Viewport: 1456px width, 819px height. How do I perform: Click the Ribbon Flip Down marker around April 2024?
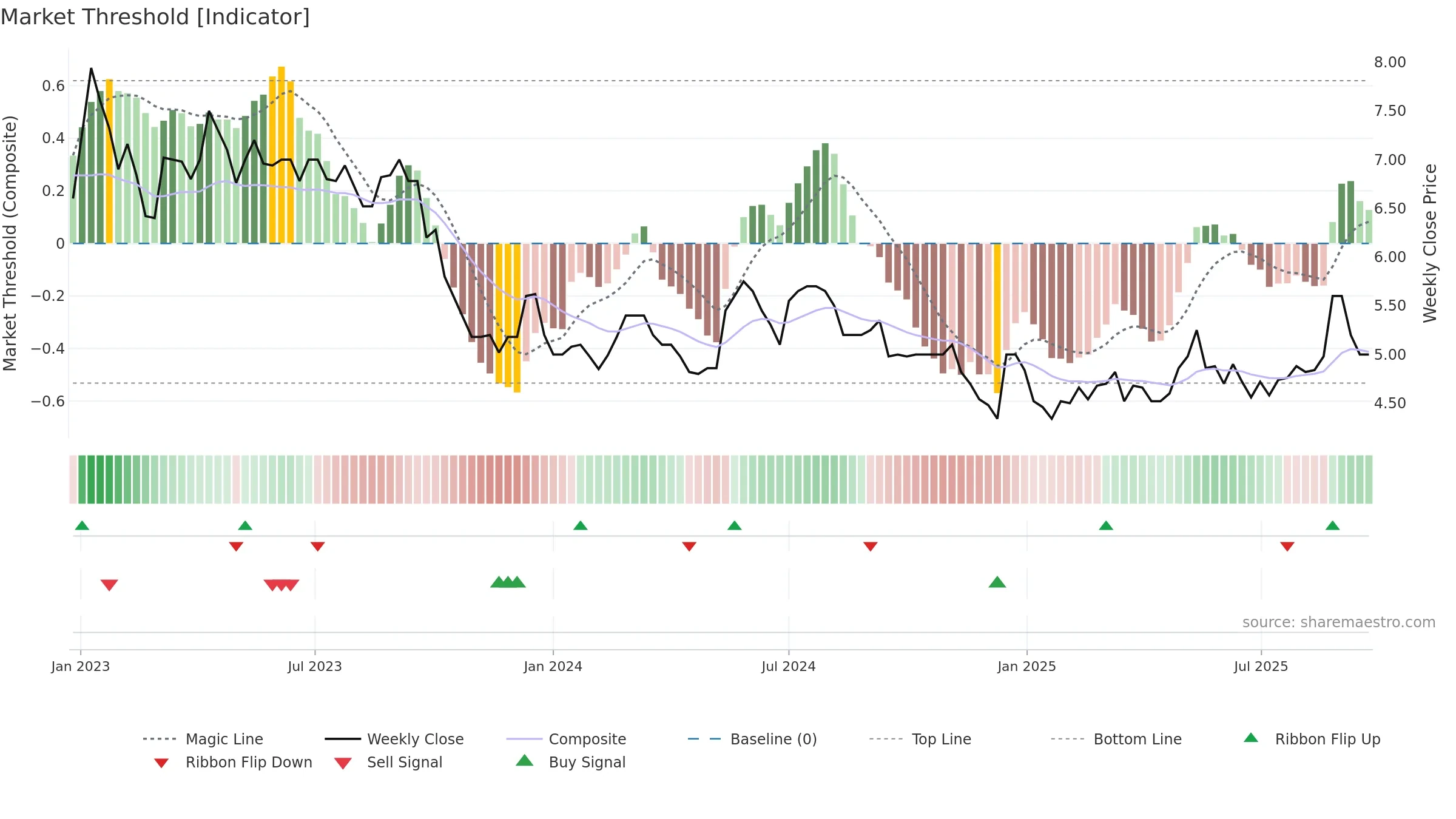(689, 547)
